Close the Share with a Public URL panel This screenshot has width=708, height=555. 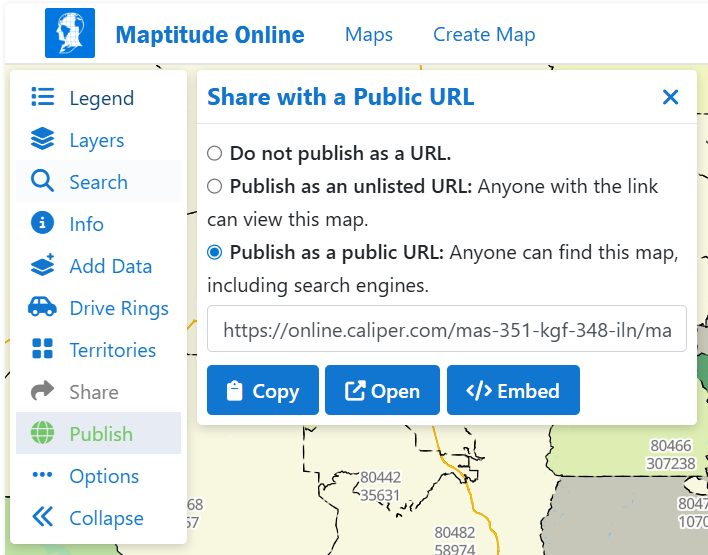[x=670, y=97]
